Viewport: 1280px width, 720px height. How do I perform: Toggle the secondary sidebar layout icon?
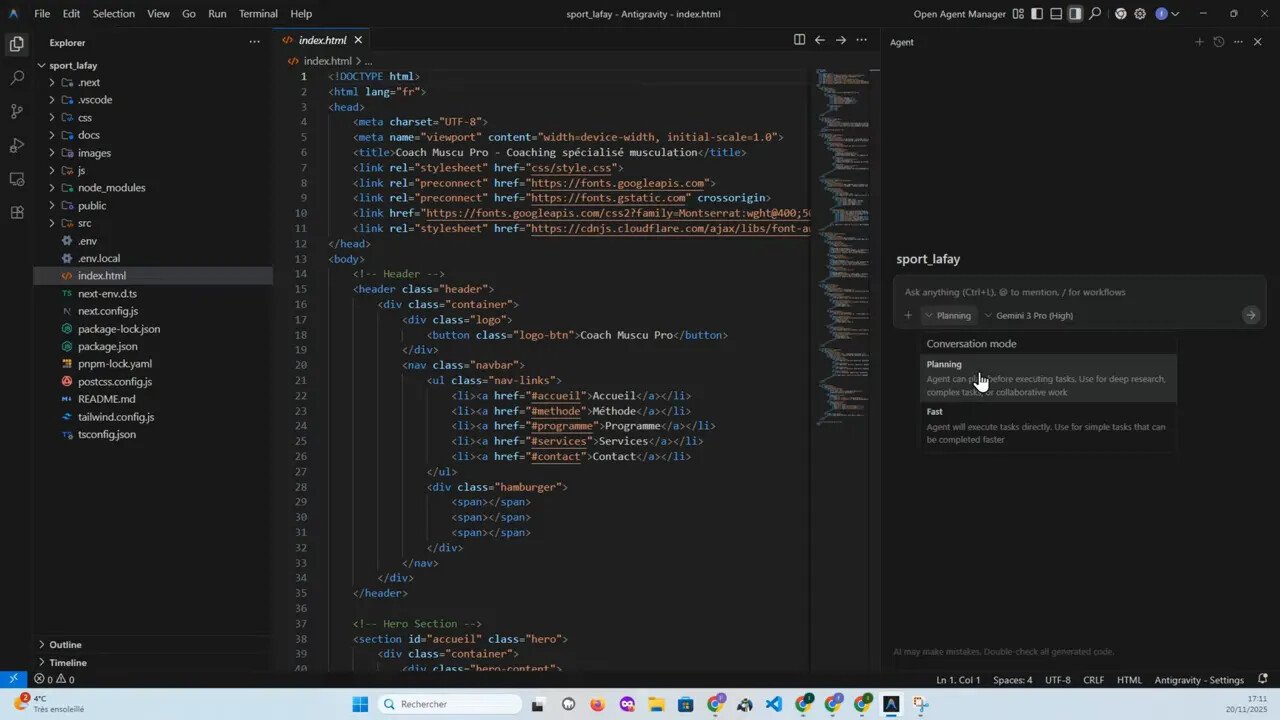point(1074,13)
